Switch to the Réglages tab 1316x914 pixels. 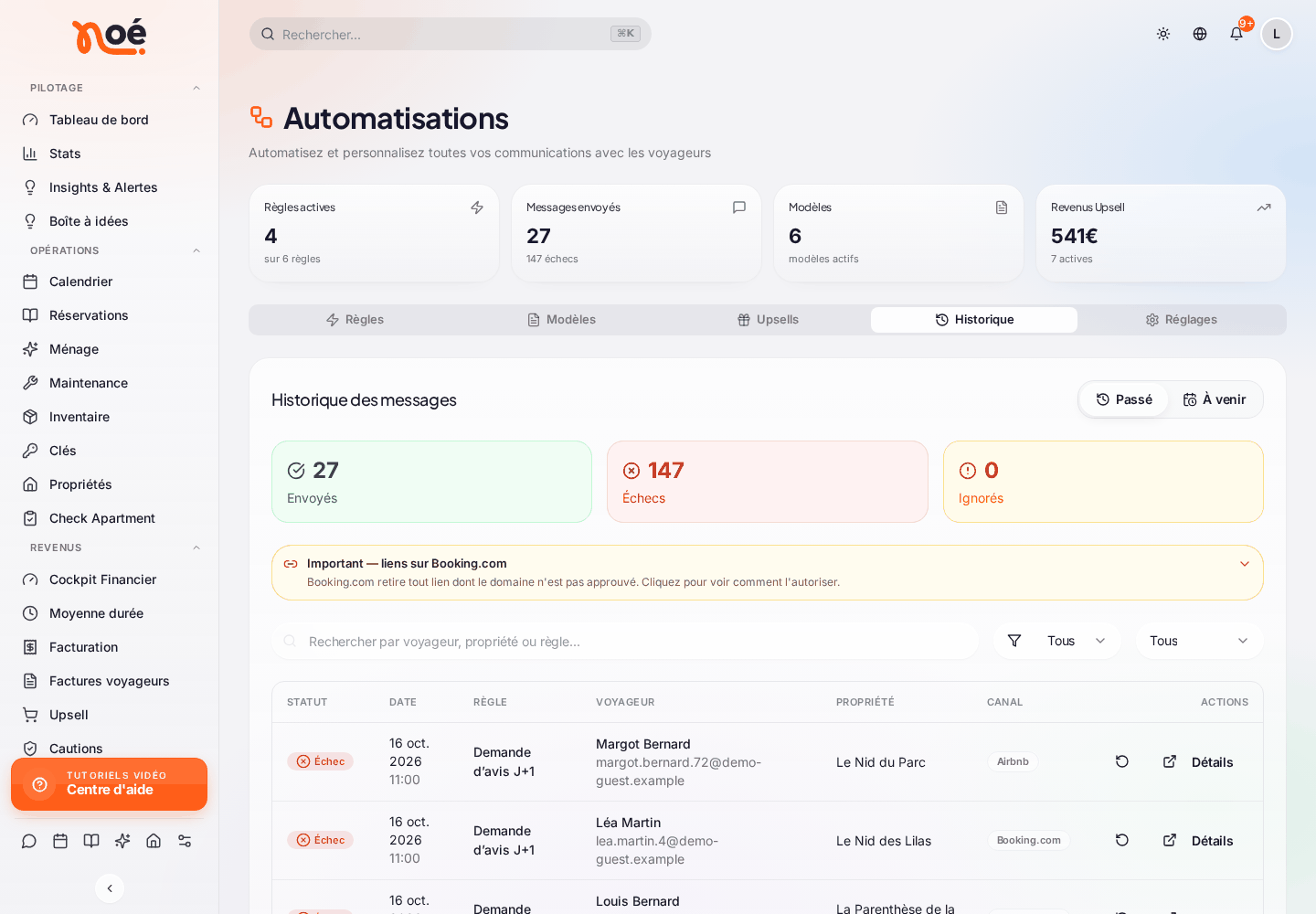[1181, 320]
